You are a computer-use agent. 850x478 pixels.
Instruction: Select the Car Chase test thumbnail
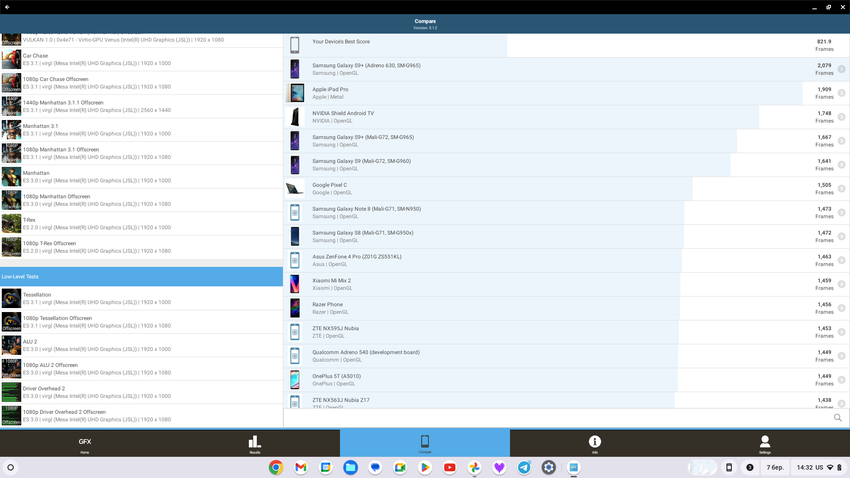[11, 60]
